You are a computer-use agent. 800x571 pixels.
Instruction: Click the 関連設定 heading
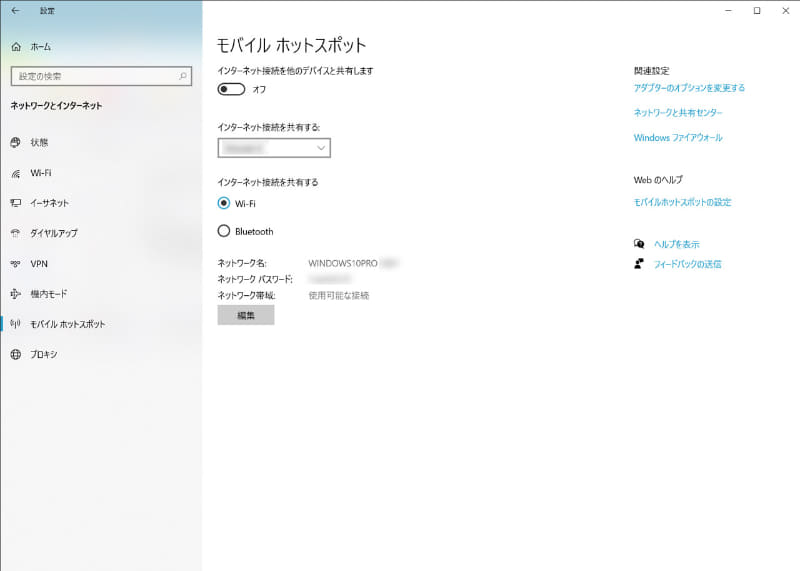[x=651, y=71]
